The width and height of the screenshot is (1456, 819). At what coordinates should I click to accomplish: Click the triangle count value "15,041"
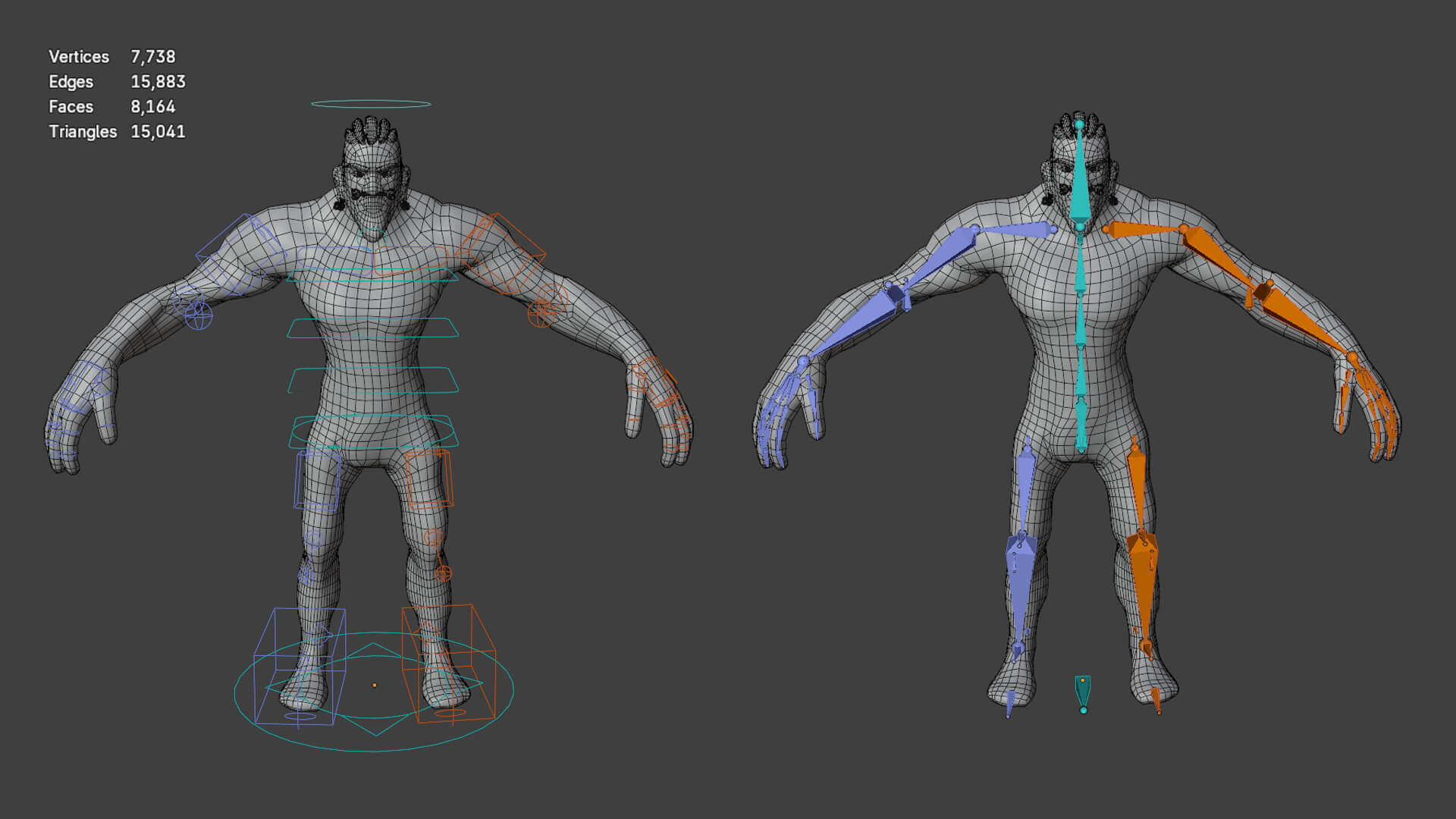158,132
